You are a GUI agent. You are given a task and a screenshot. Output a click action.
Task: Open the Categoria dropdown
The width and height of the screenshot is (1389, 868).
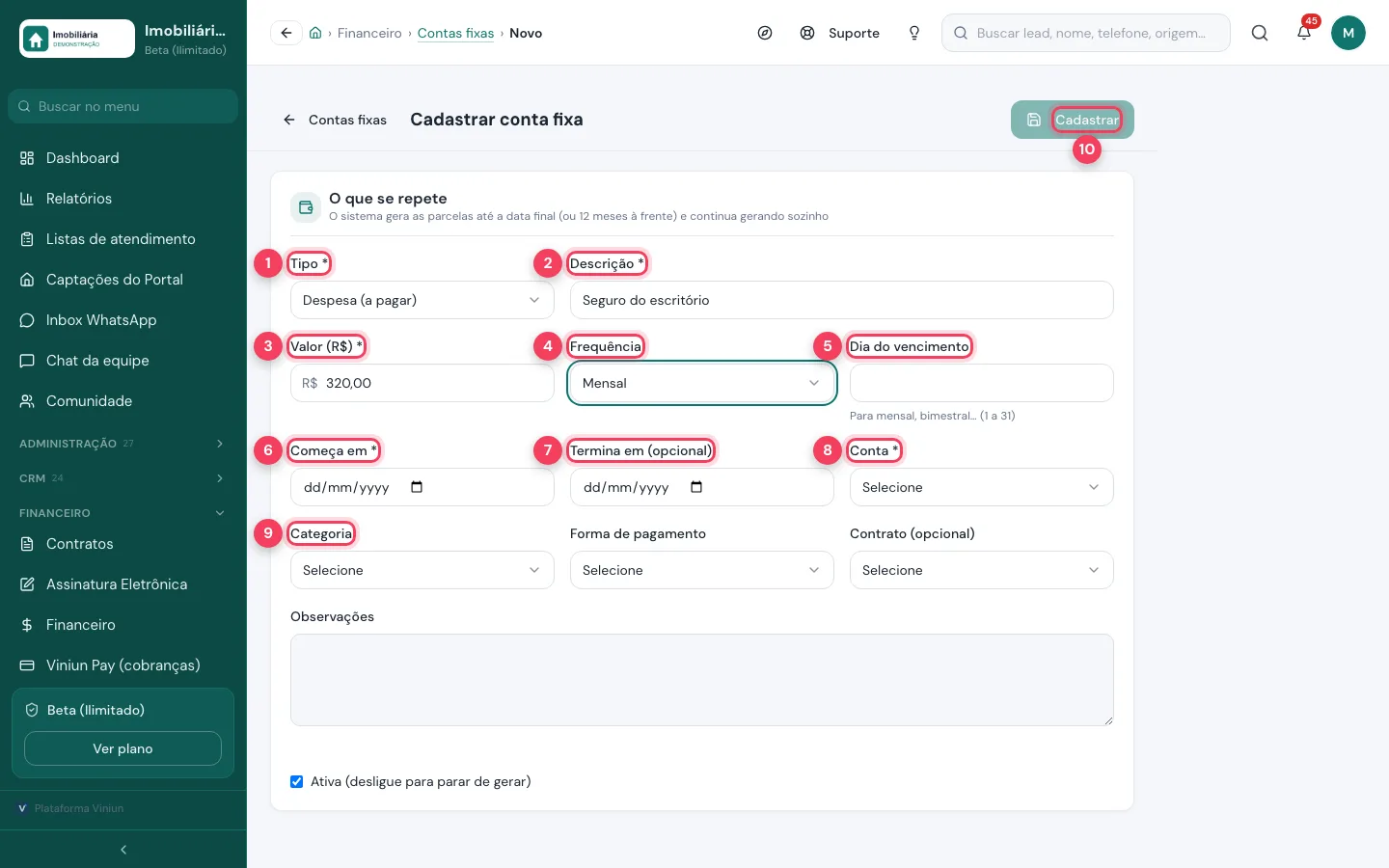[x=422, y=570]
